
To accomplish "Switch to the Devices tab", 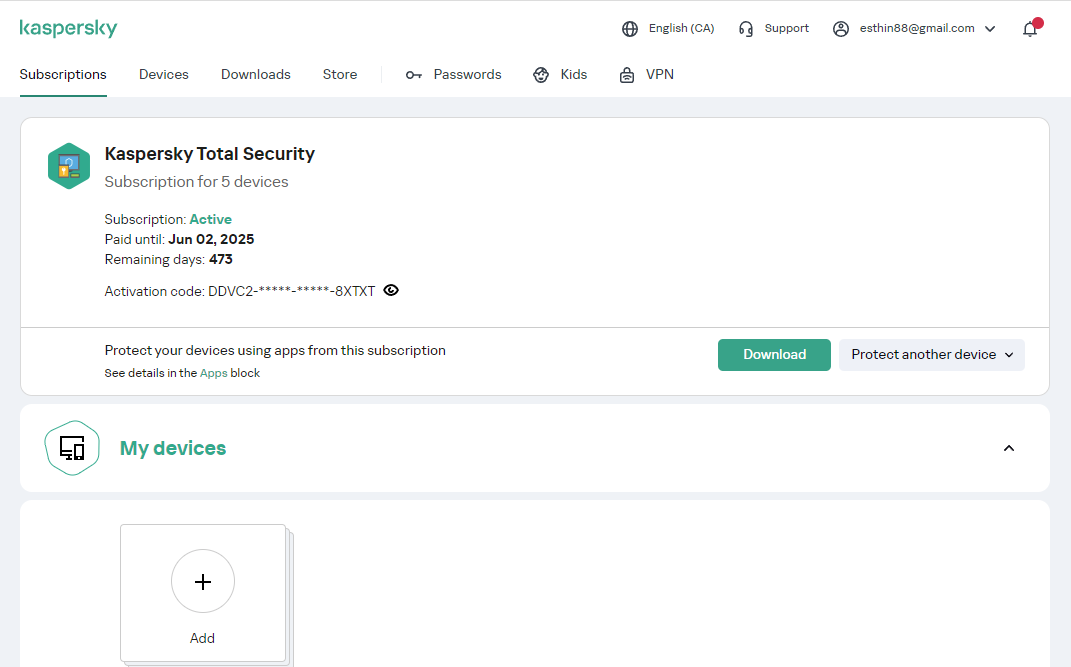I will click(x=164, y=75).
